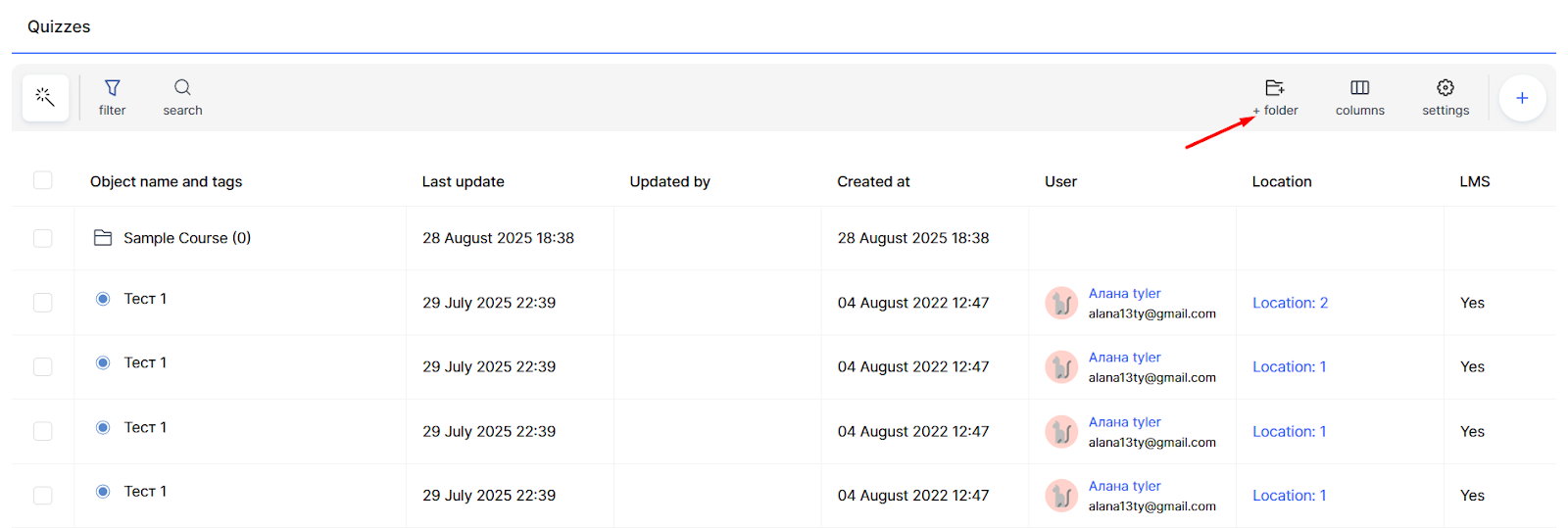The width and height of the screenshot is (1568, 528).
Task: Click the Location column header
Action: click(1281, 181)
